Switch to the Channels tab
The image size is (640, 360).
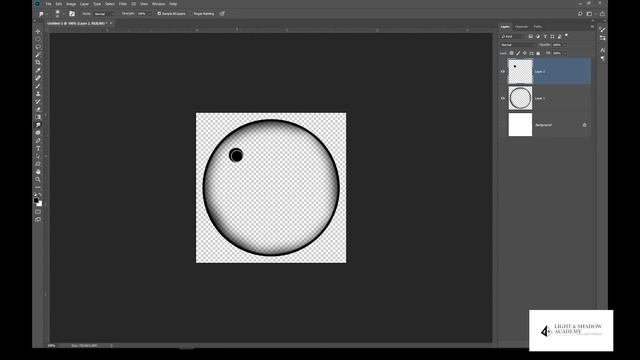pos(522,27)
